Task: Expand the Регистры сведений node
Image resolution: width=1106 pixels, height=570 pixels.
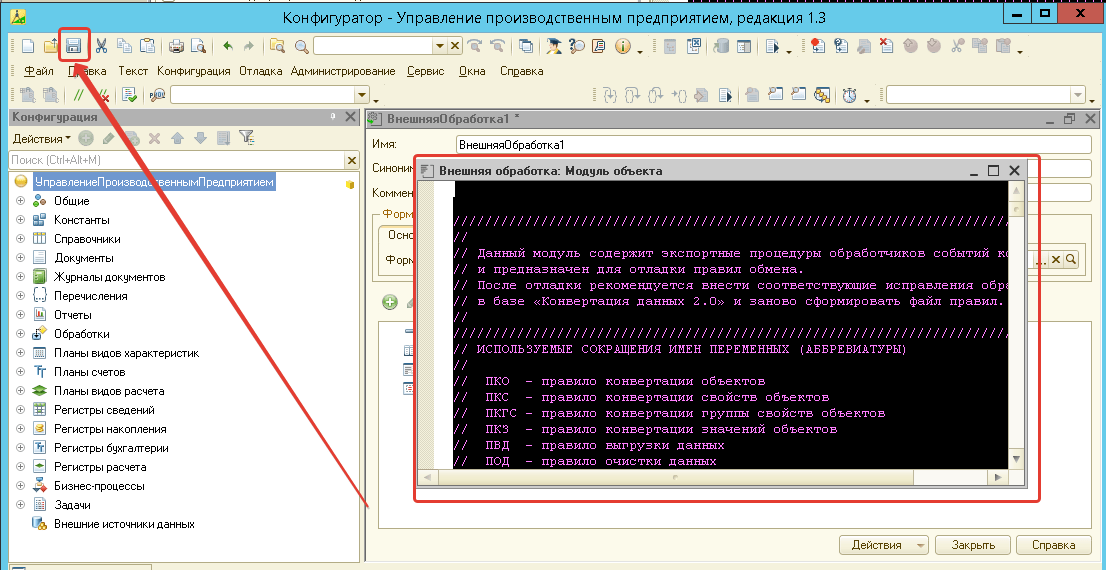Action: point(20,410)
